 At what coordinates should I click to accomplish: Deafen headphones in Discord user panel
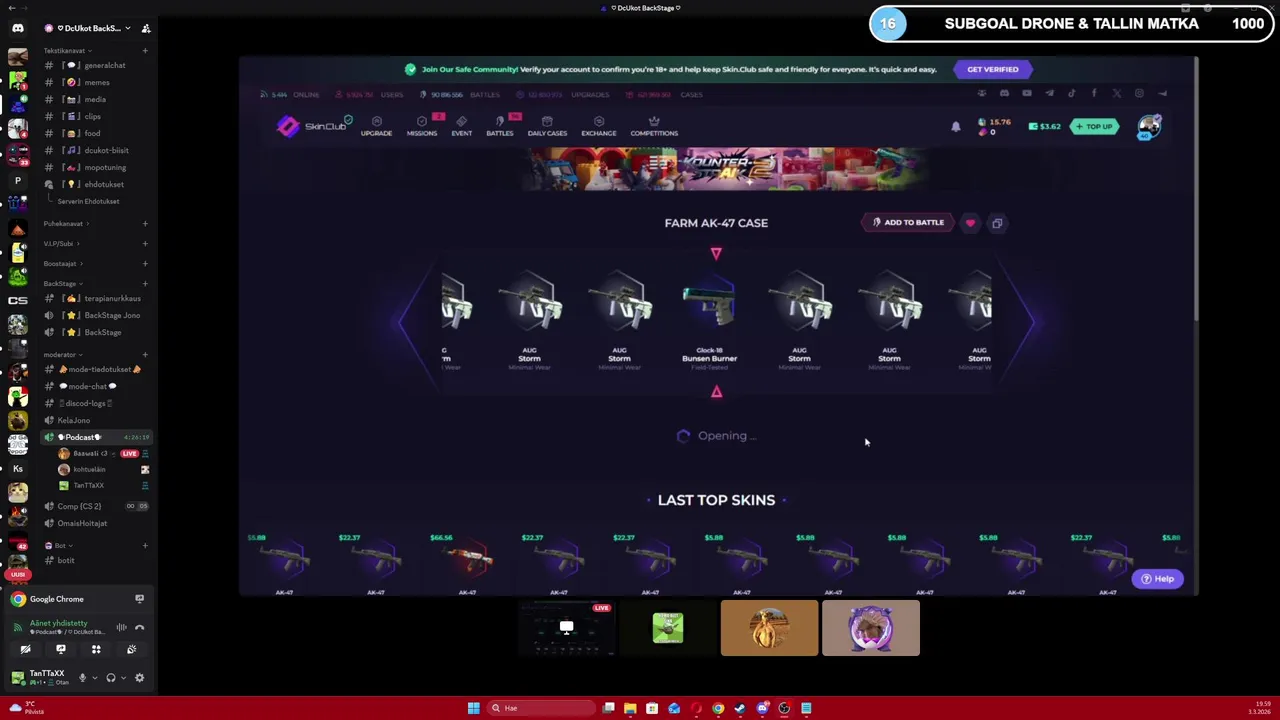[111, 678]
